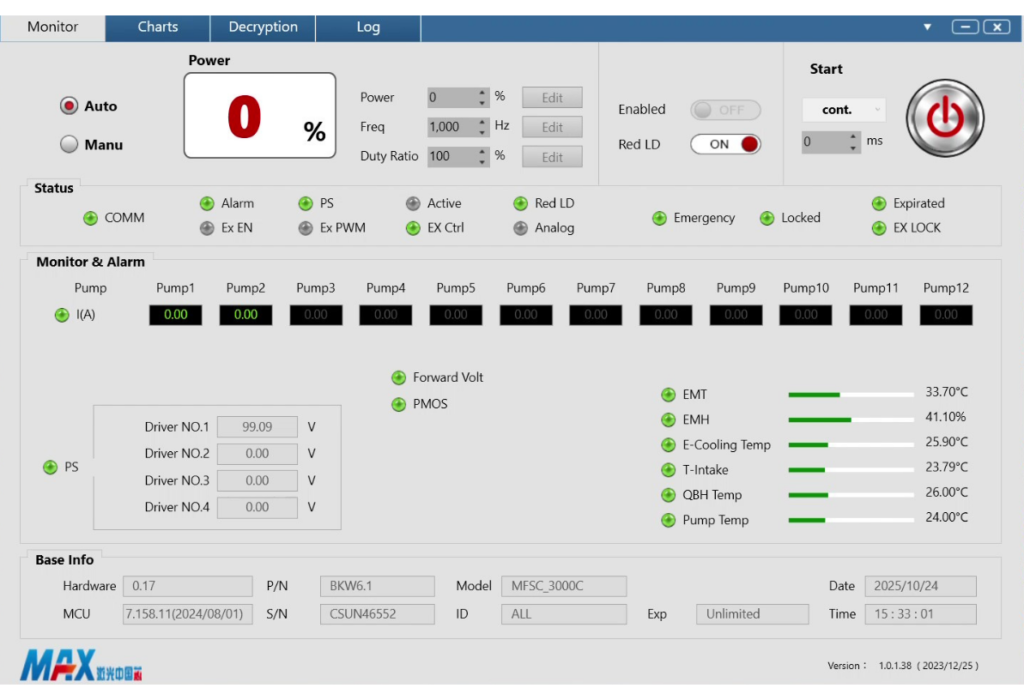
Task: Click the Forward Volt indicator
Action: (399, 378)
